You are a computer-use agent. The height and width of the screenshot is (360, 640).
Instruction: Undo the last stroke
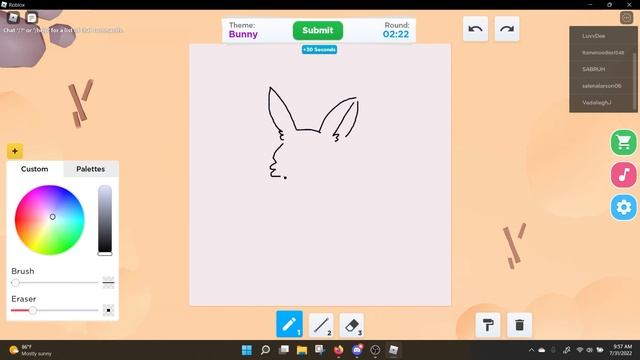pos(475,29)
